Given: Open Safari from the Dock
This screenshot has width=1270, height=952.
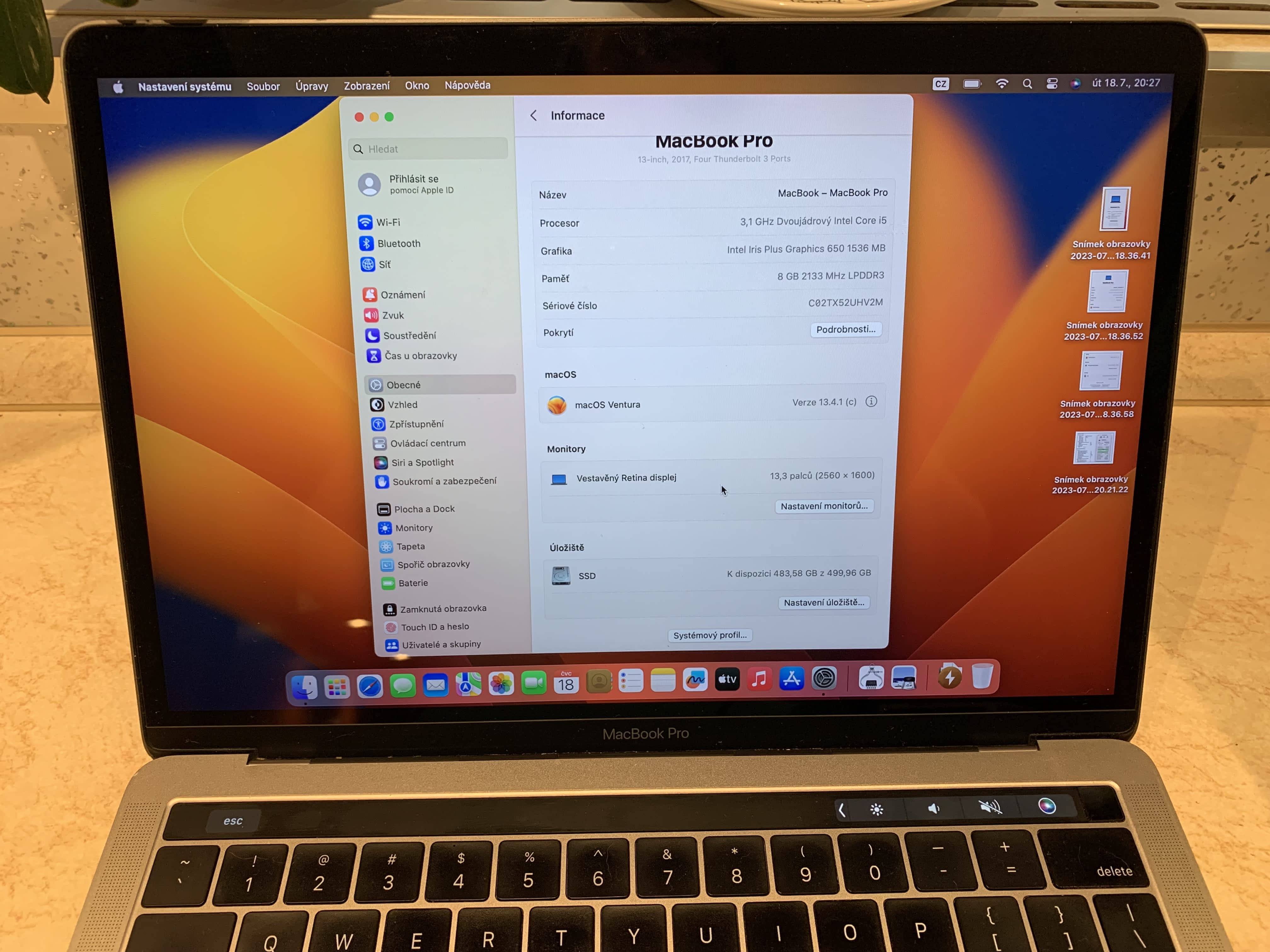Looking at the screenshot, I should [370, 685].
